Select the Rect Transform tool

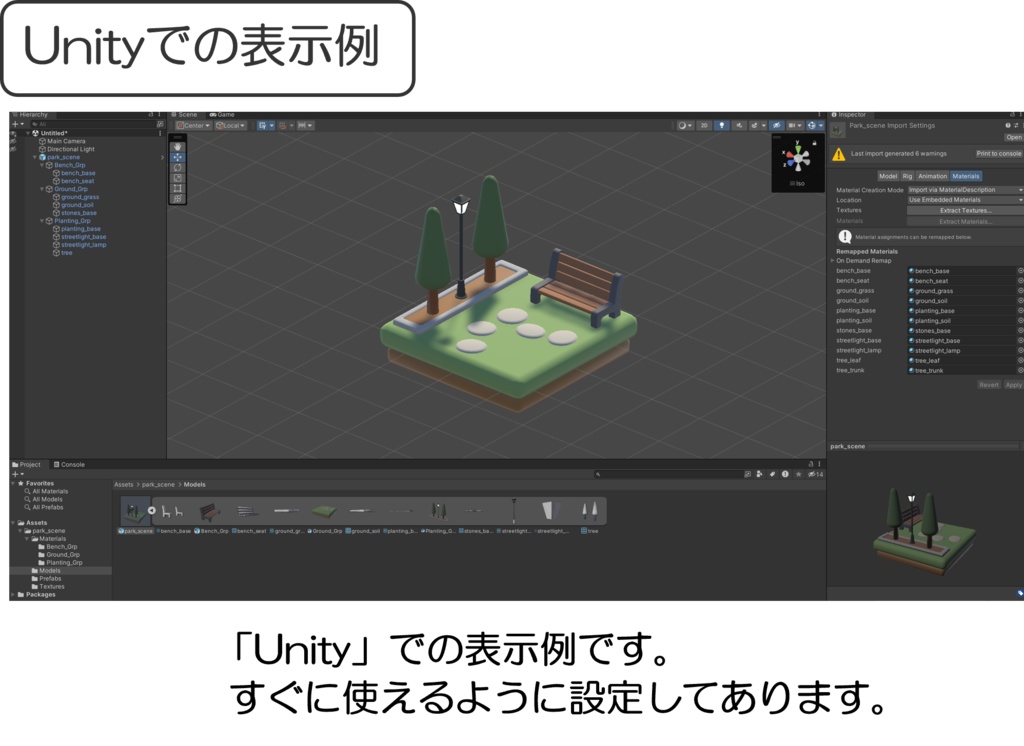[178, 188]
